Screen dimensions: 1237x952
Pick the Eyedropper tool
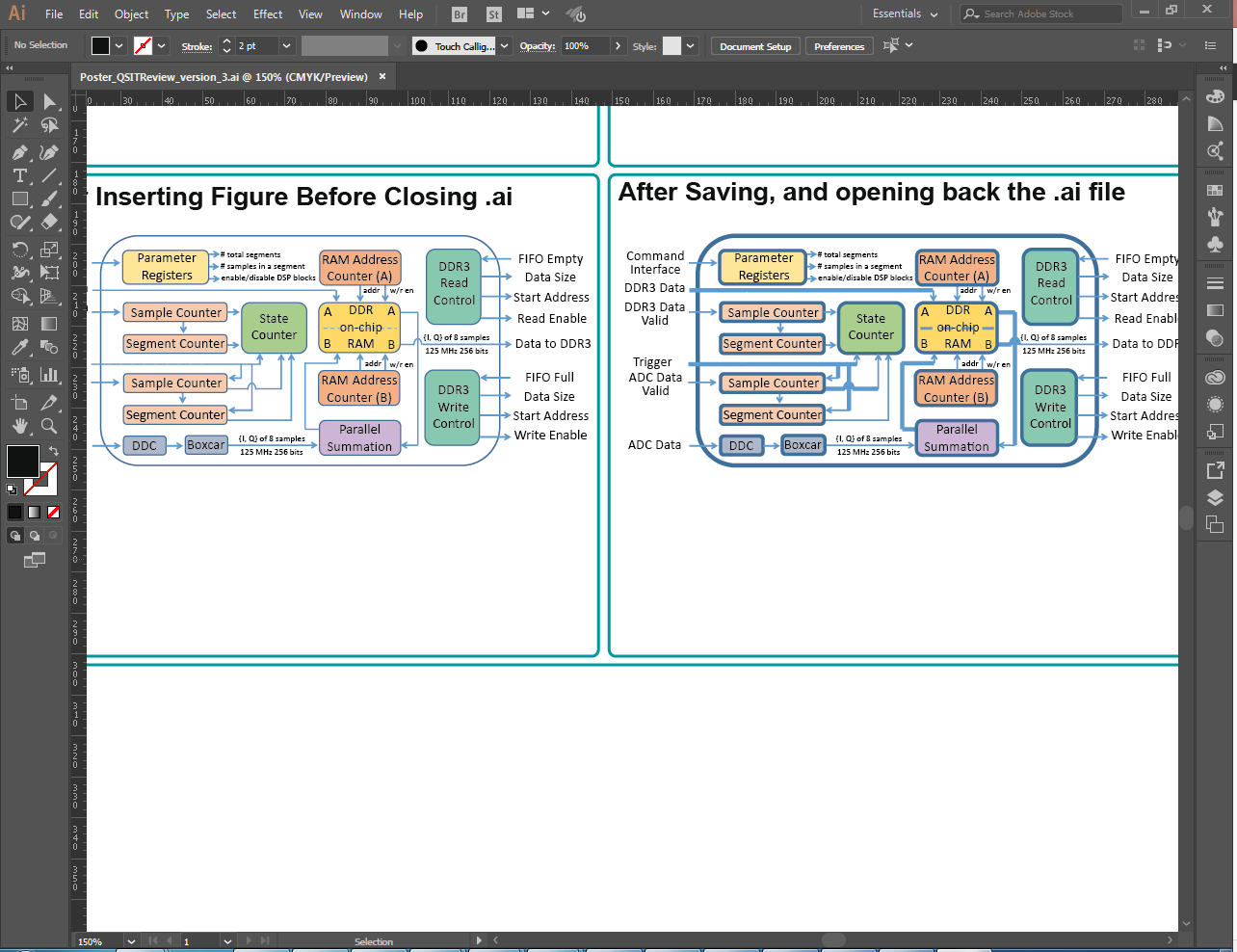point(20,347)
